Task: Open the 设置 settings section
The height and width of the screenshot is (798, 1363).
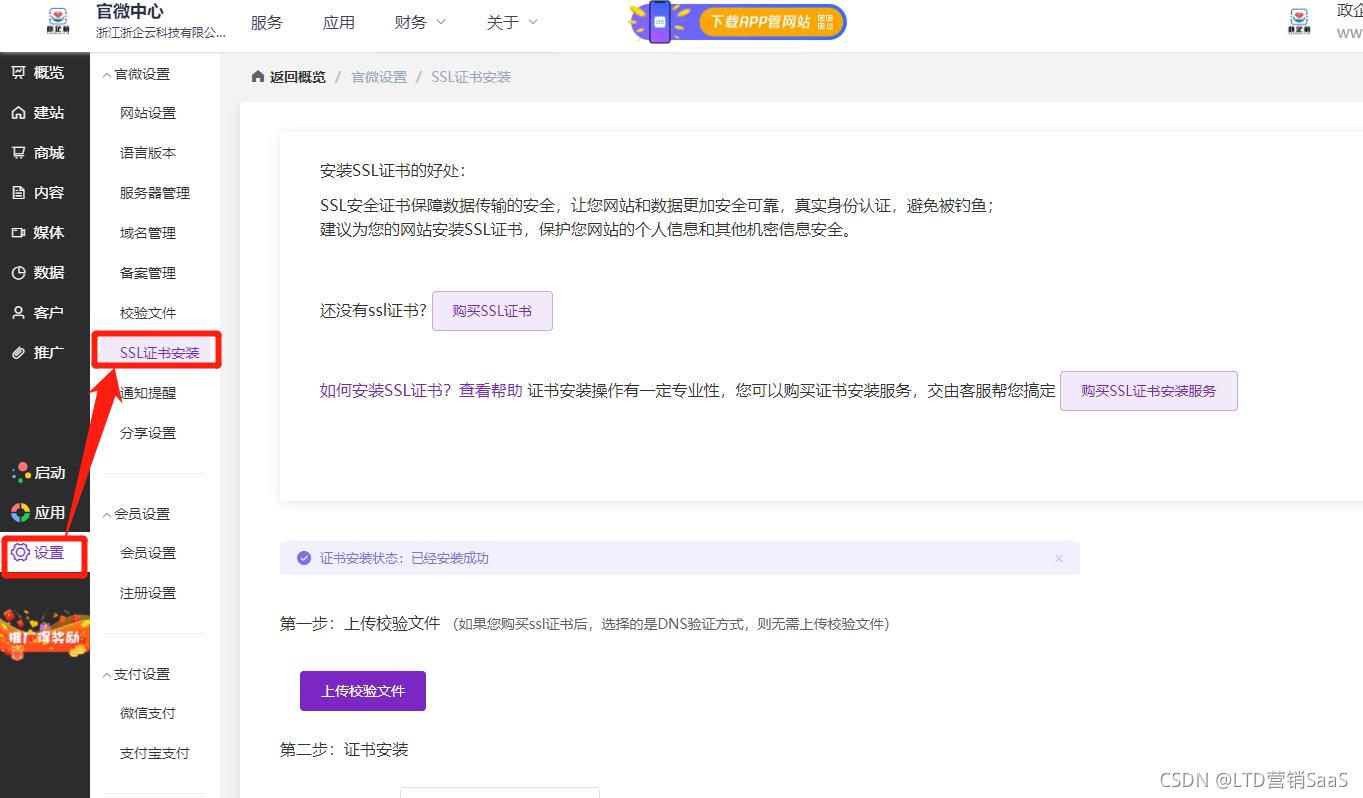Action: [x=43, y=554]
